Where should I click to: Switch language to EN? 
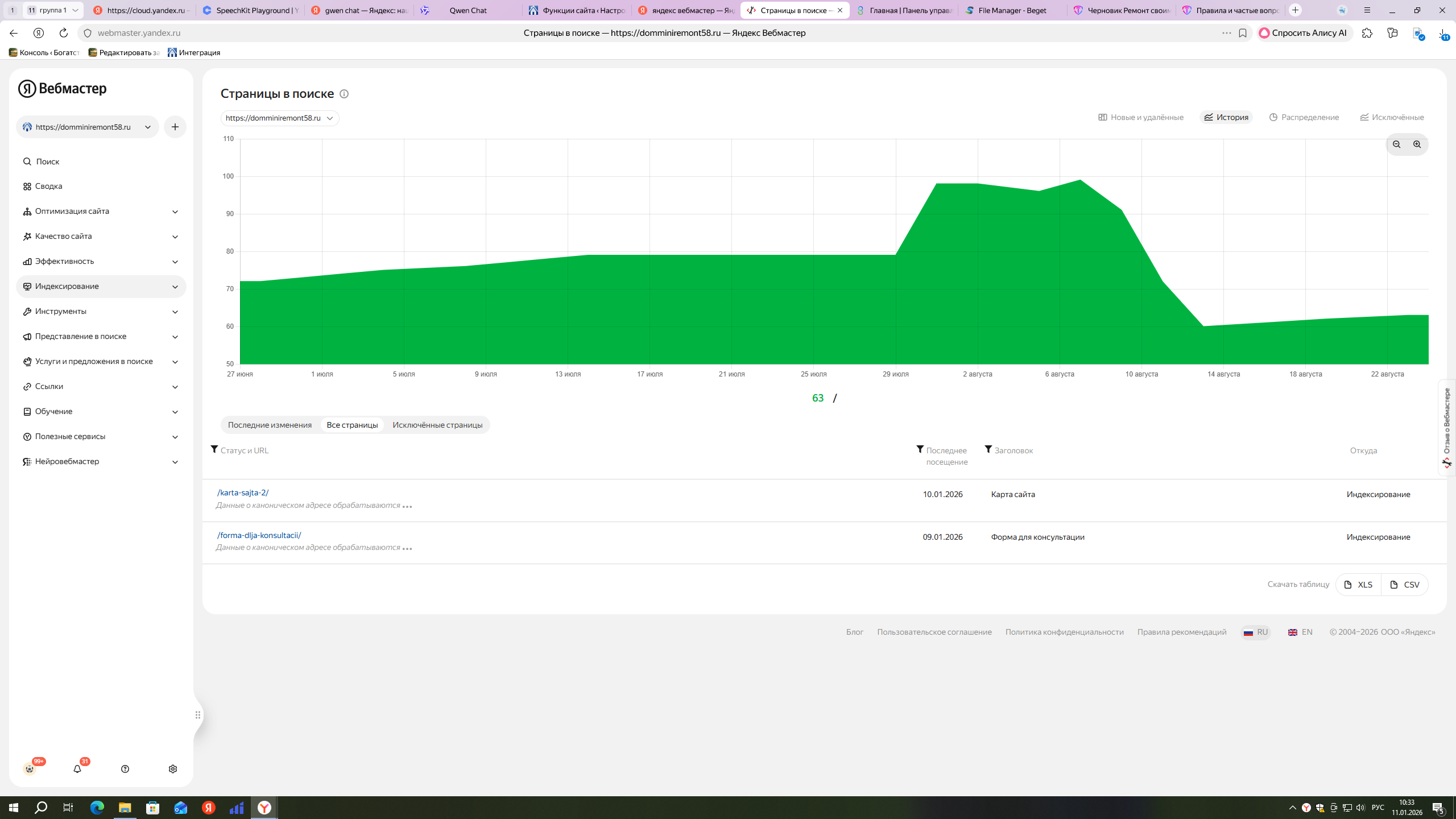(x=1300, y=632)
